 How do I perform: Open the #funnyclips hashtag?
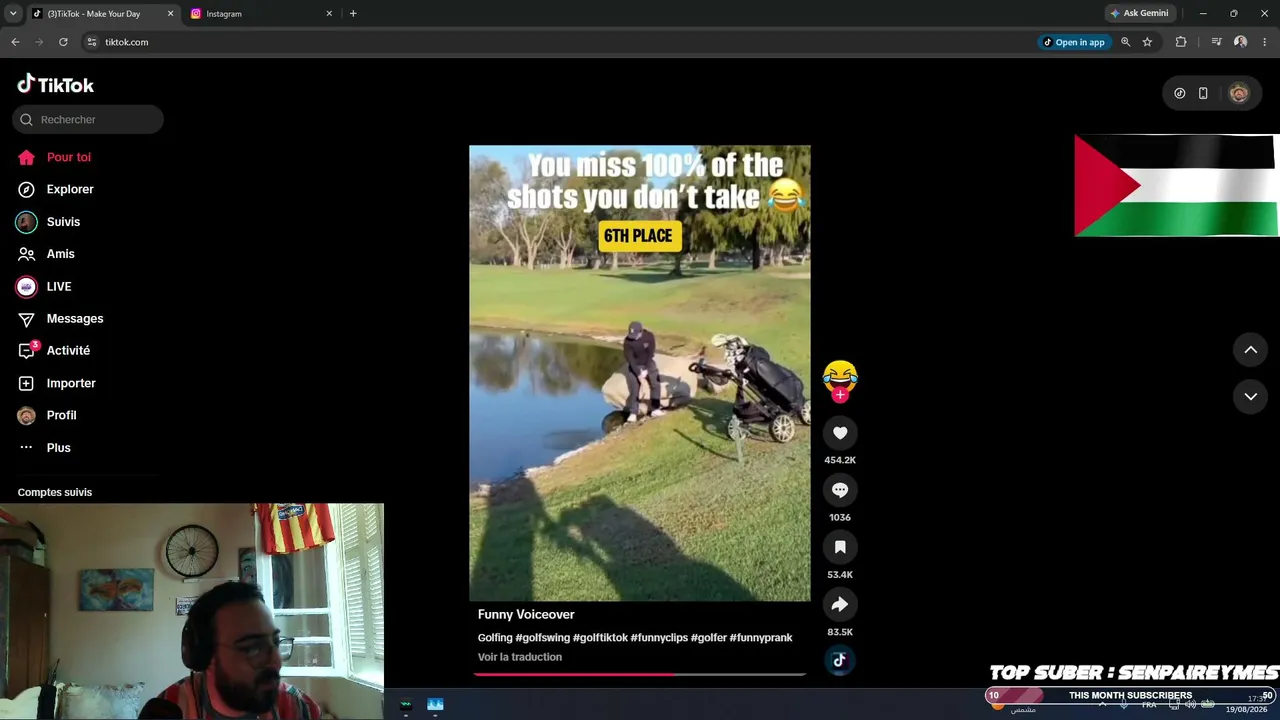tap(659, 638)
